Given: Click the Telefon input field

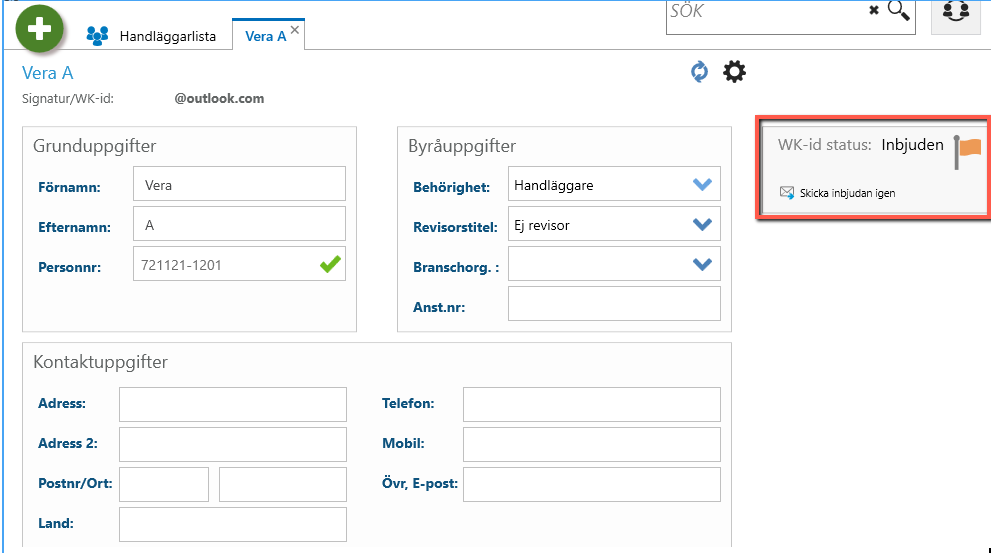Looking at the screenshot, I should tap(592, 404).
